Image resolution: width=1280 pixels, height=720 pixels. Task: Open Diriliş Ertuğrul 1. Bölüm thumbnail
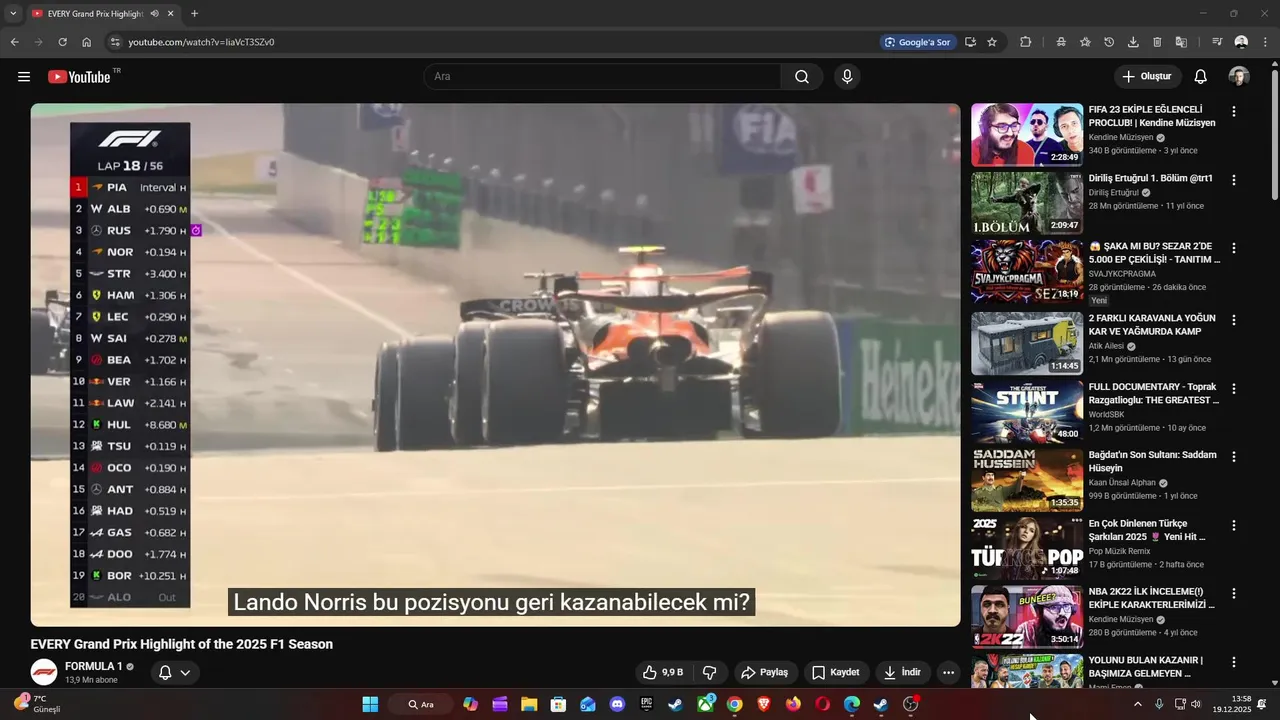click(1027, 203)
